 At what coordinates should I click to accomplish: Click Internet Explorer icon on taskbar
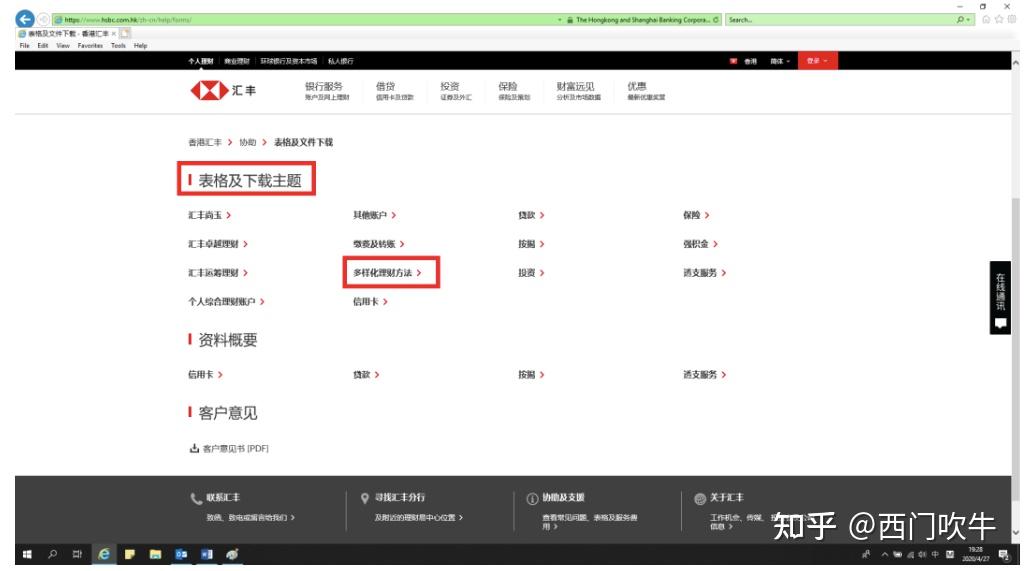(x=103, y=554)
